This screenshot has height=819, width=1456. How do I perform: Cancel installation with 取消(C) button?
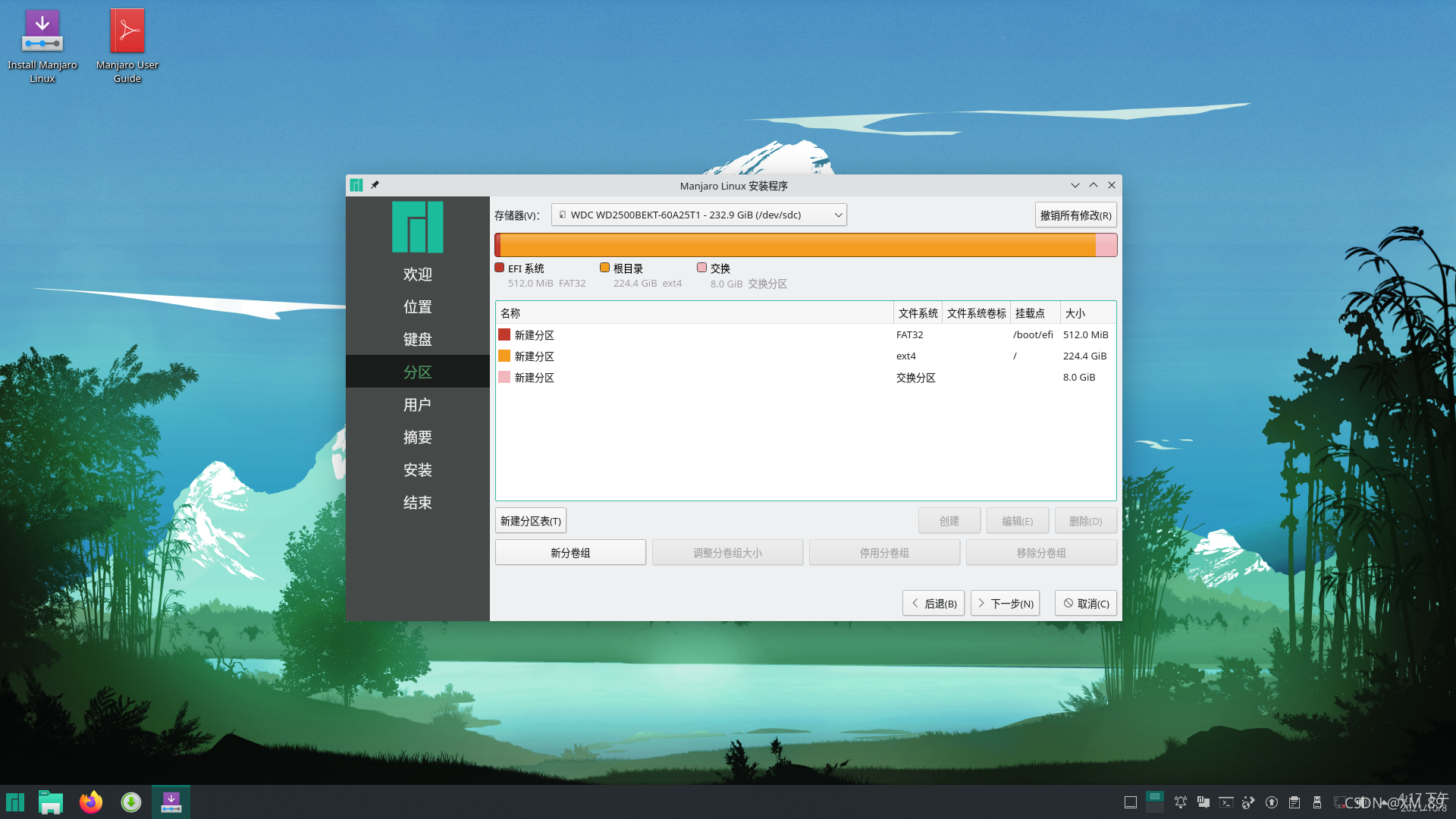tap(1086, 604)
